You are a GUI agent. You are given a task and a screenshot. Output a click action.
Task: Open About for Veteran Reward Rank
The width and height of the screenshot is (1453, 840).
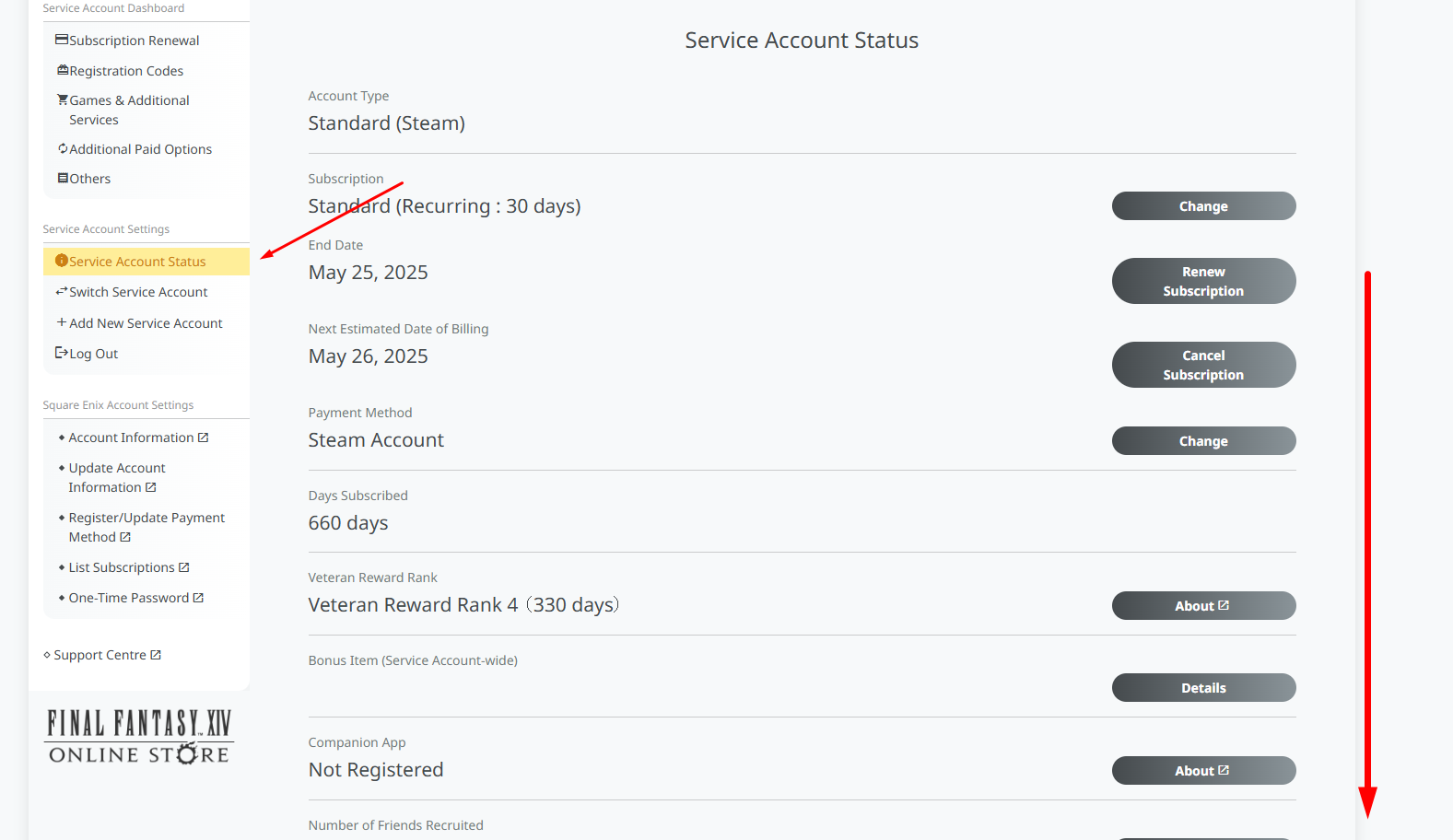1202,606
